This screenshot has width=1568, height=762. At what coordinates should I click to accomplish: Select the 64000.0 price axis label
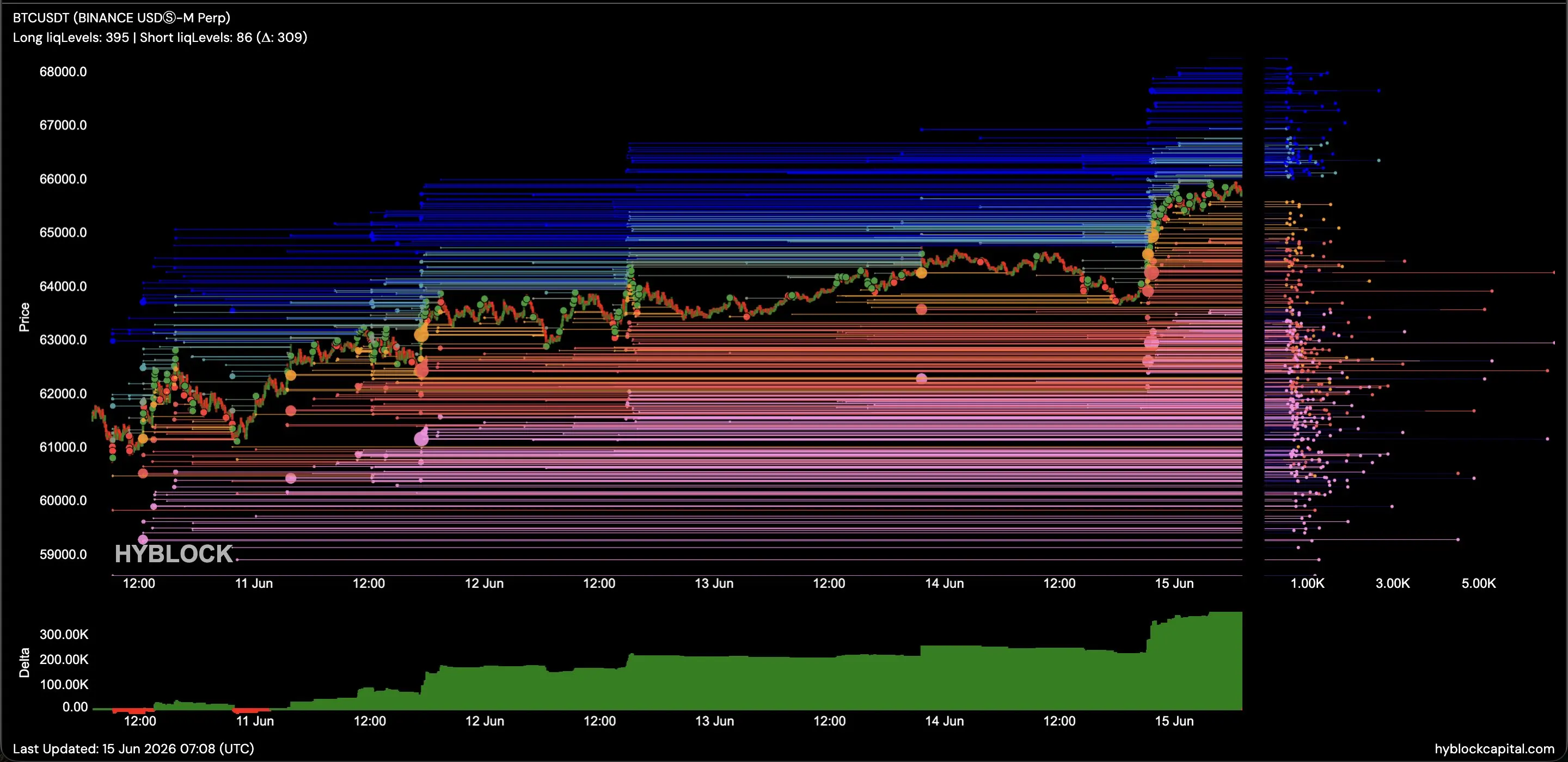pos(63,286)
